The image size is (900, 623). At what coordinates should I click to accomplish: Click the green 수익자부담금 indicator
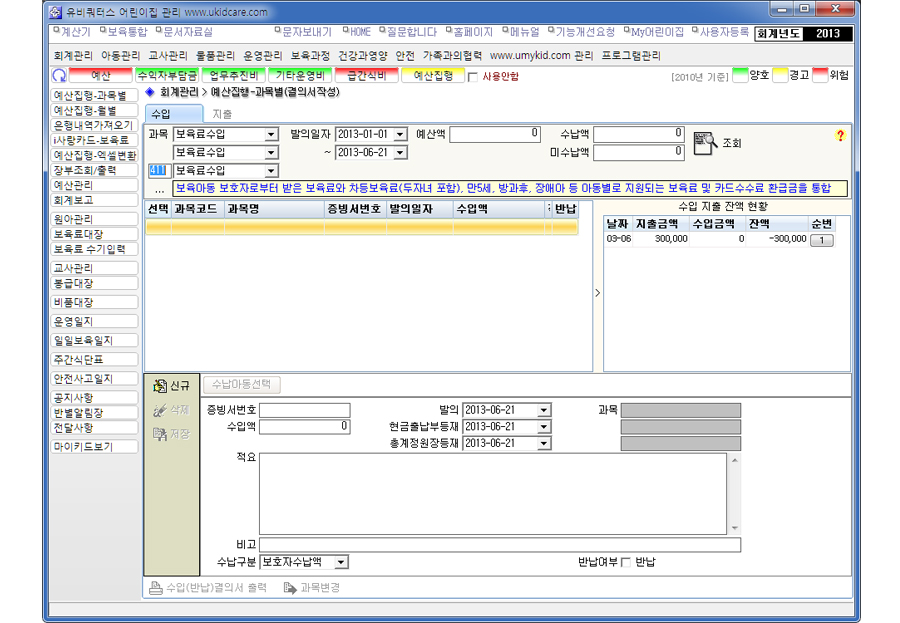point(167,75)
